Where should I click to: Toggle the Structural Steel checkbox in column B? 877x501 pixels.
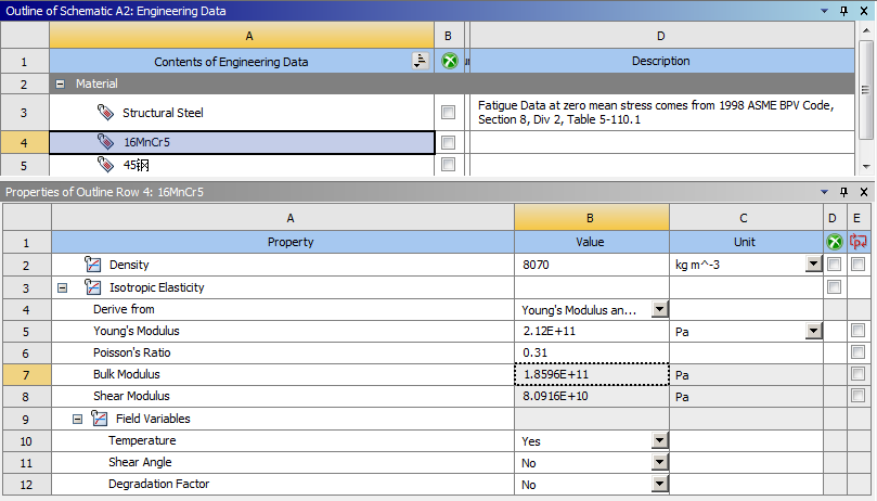point(448,112)
